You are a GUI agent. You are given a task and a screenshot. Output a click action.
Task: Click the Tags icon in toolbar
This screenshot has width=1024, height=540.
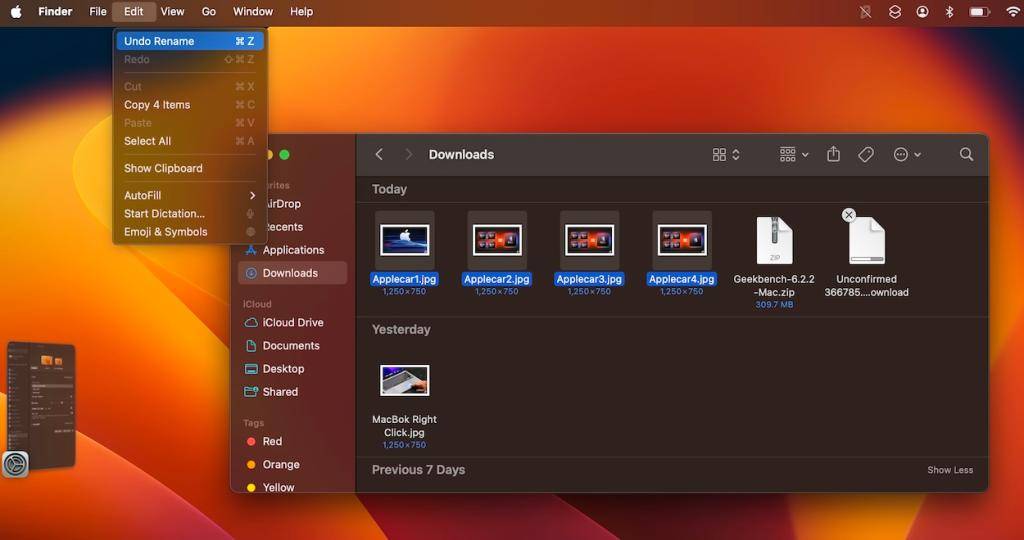pos(866,154)
